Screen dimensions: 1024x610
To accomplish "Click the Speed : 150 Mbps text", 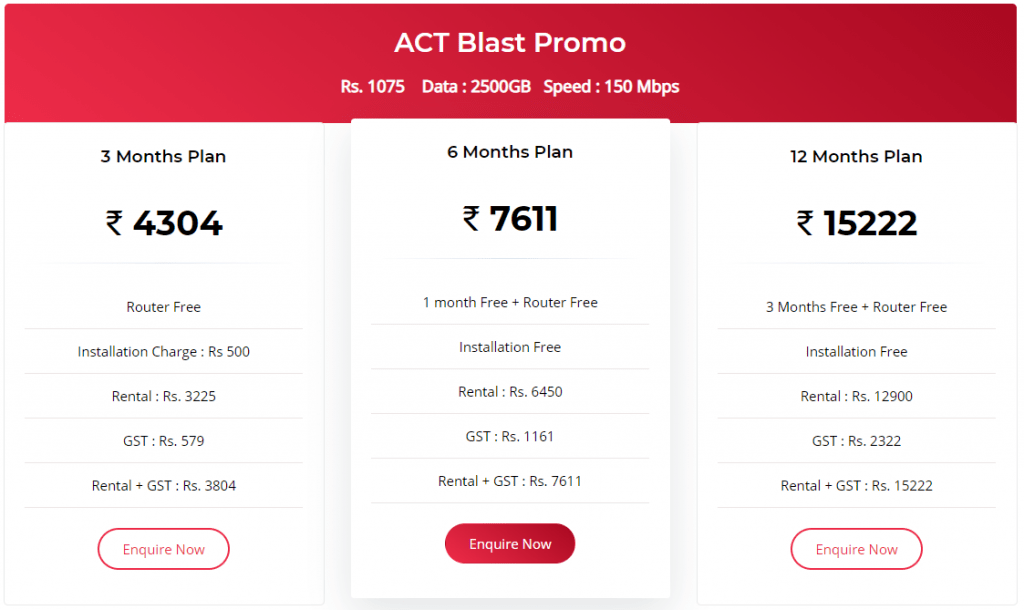I will (x=611, y=86).
